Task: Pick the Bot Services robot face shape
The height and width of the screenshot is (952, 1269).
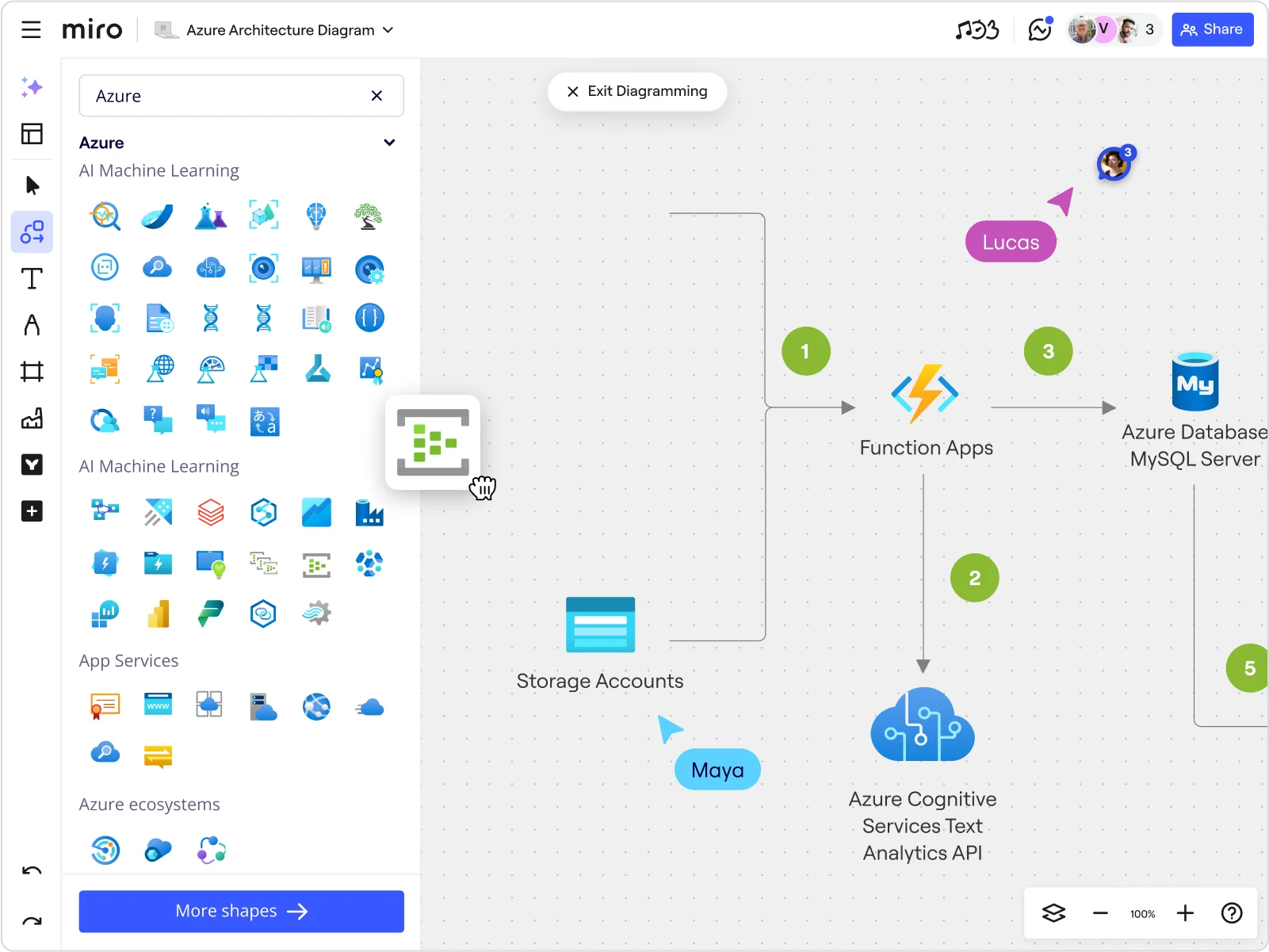Action: pyautogui.click(x=105, y=267)
